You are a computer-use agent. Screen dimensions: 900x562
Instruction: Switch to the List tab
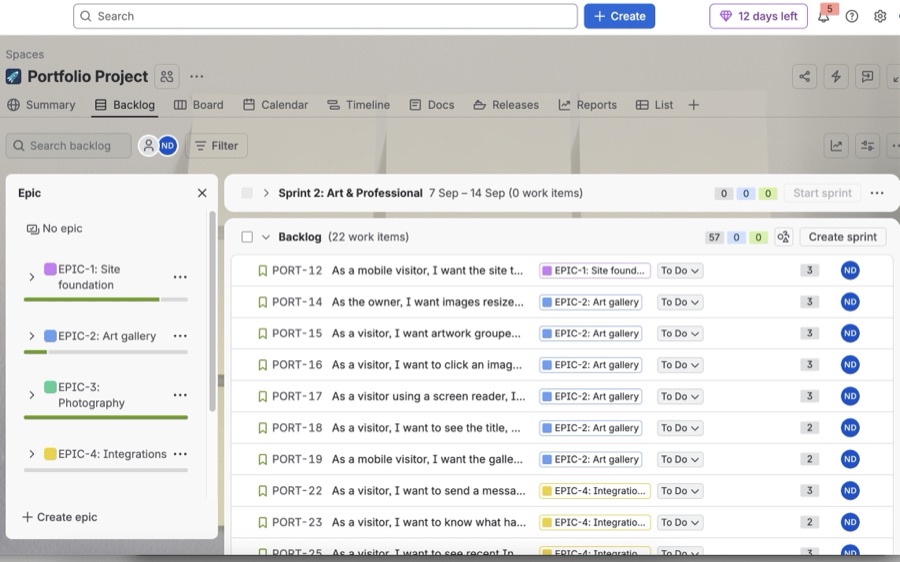click(654, 105)
